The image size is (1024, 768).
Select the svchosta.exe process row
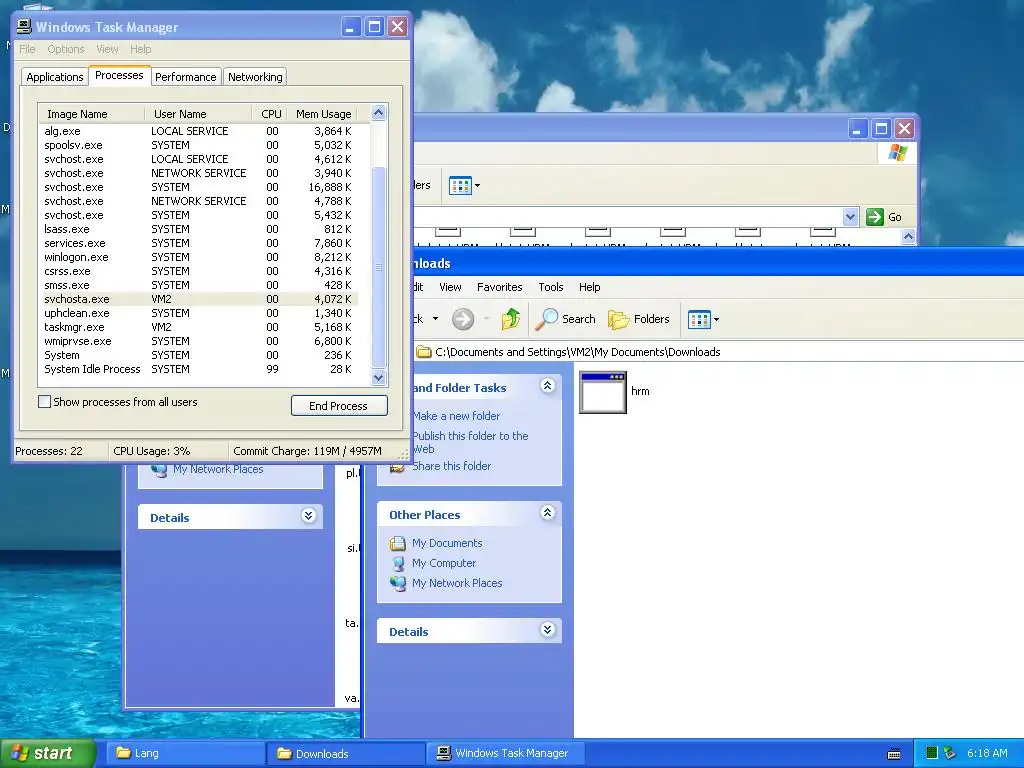click(199, 299)
